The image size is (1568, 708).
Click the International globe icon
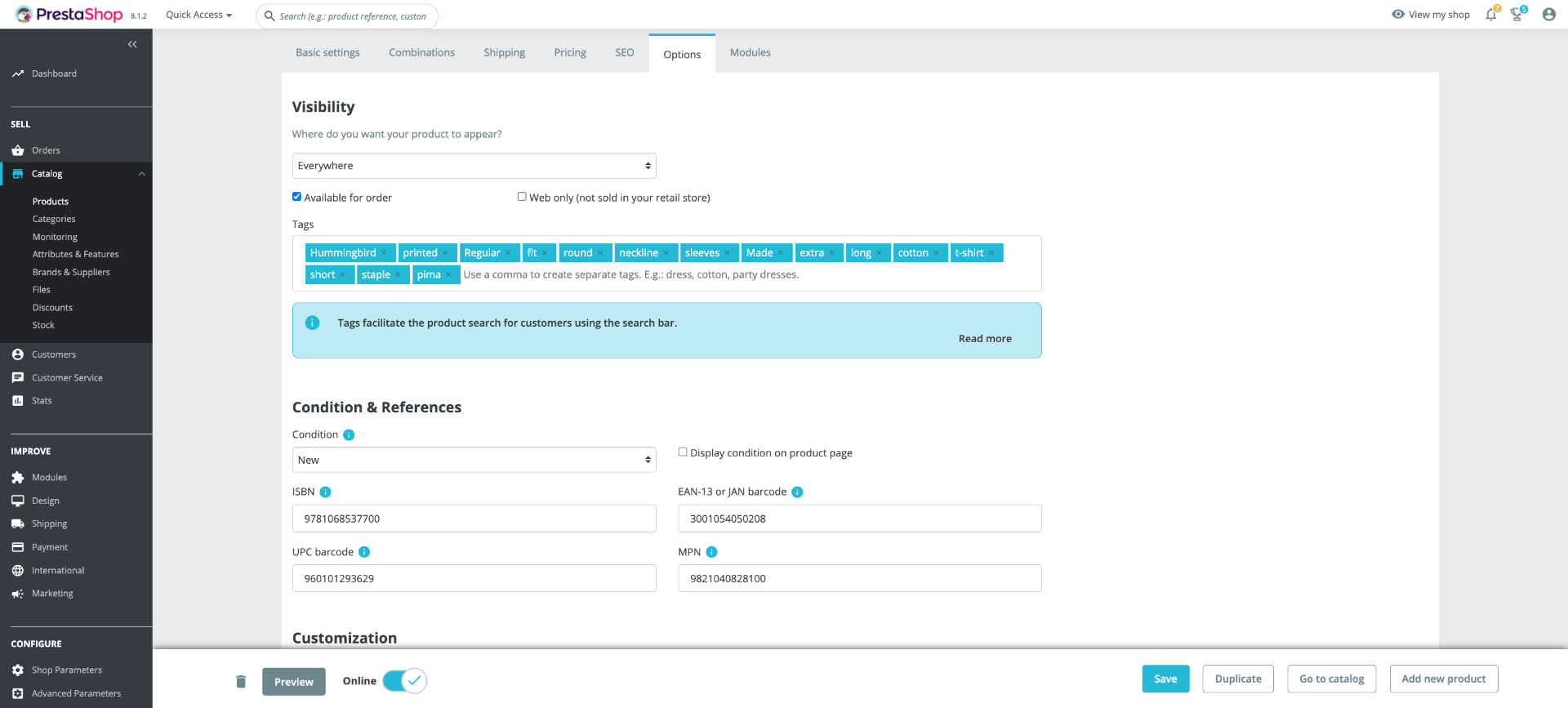[18, 570]
